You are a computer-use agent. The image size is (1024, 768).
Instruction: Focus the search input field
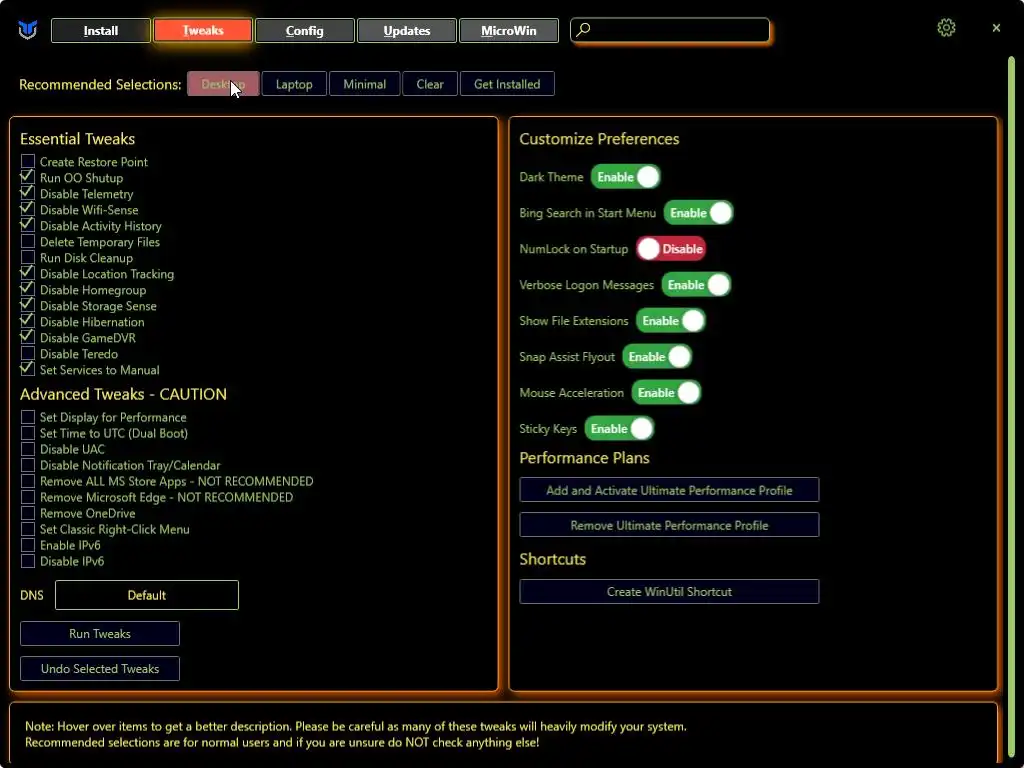(670, 30)
